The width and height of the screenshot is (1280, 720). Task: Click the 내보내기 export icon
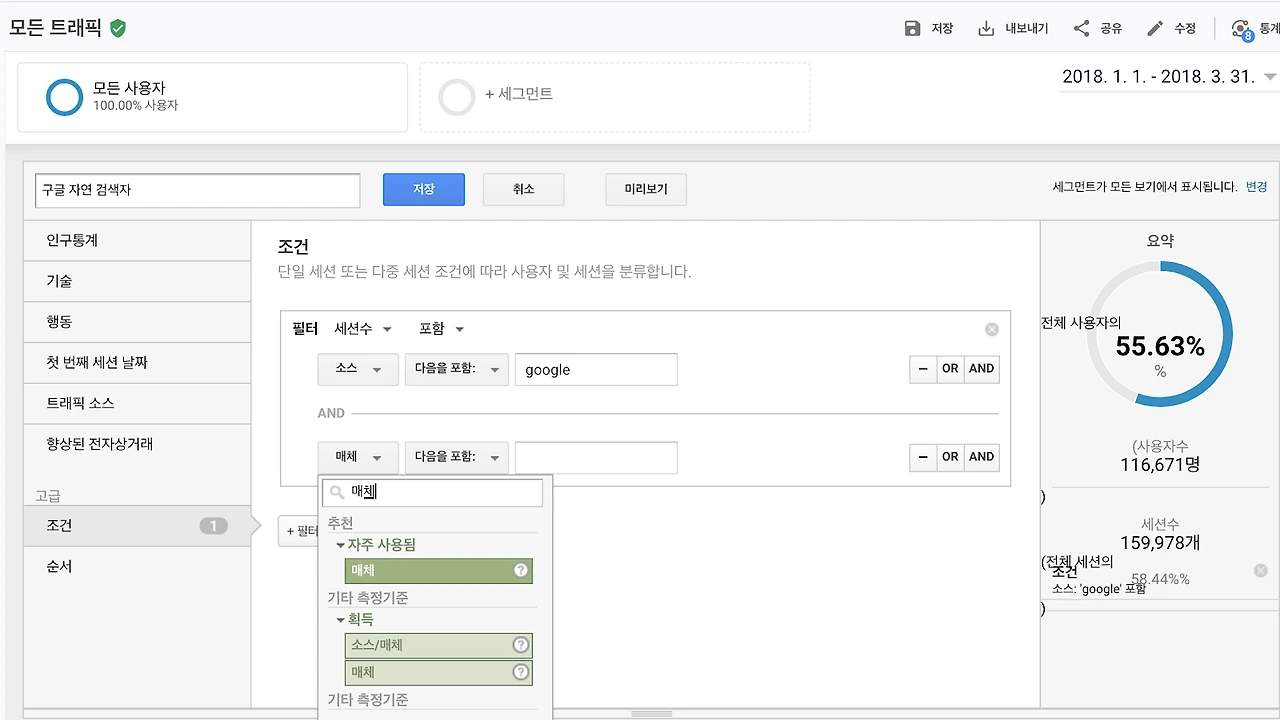tap(986, 28)
